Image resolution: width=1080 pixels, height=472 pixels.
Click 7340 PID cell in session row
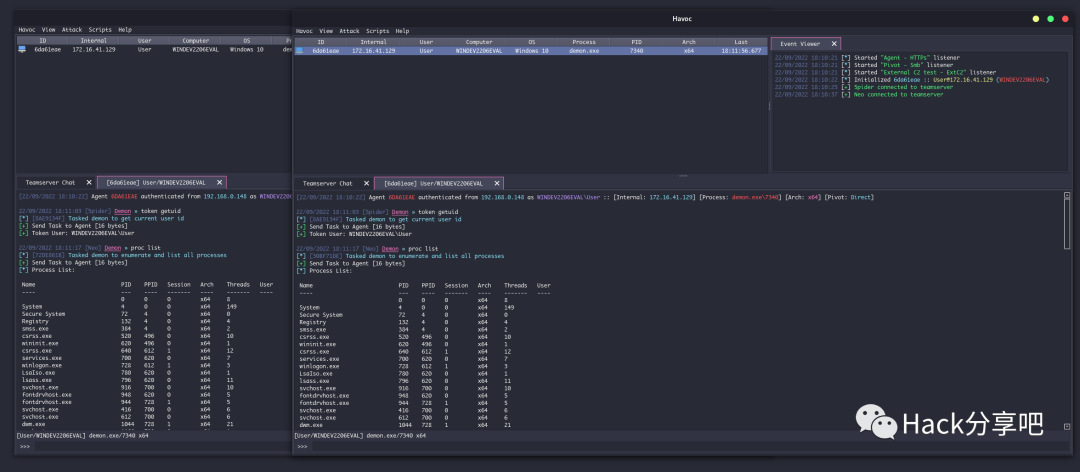click(x=636, y=51)
